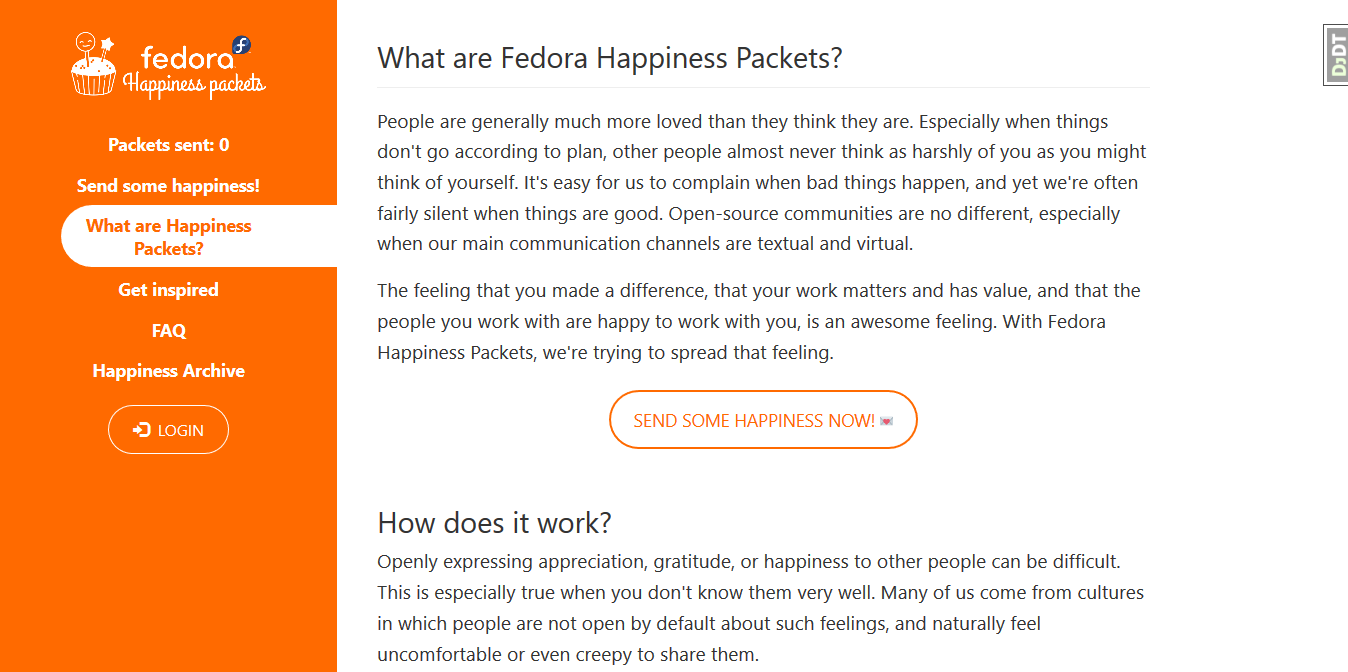The width and height of the screenshot is (1348, 672).
Task: Click the paragraph starting 'Openly expressing appreciation'
Action: click(763, 608)
